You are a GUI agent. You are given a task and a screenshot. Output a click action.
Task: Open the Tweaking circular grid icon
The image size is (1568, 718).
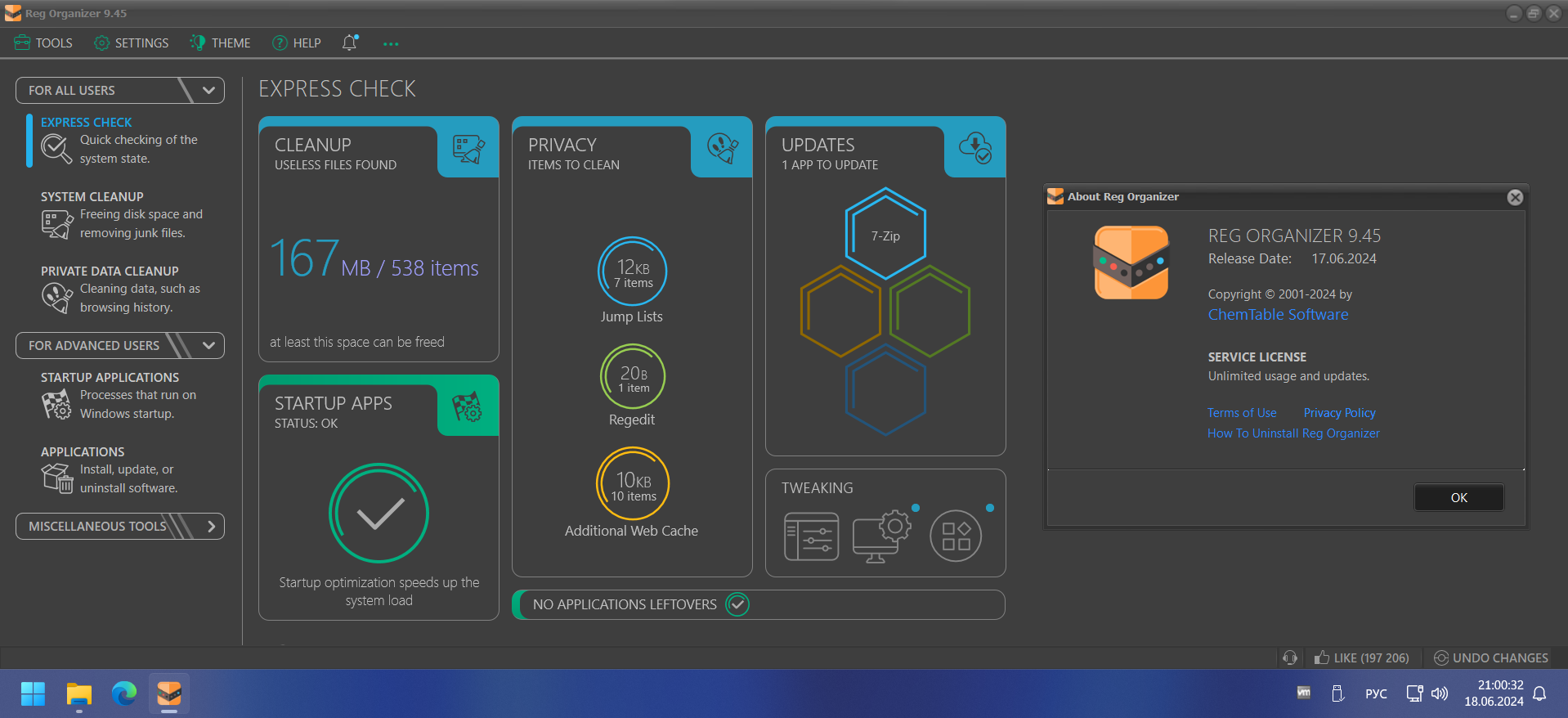[x=956, y=536]
